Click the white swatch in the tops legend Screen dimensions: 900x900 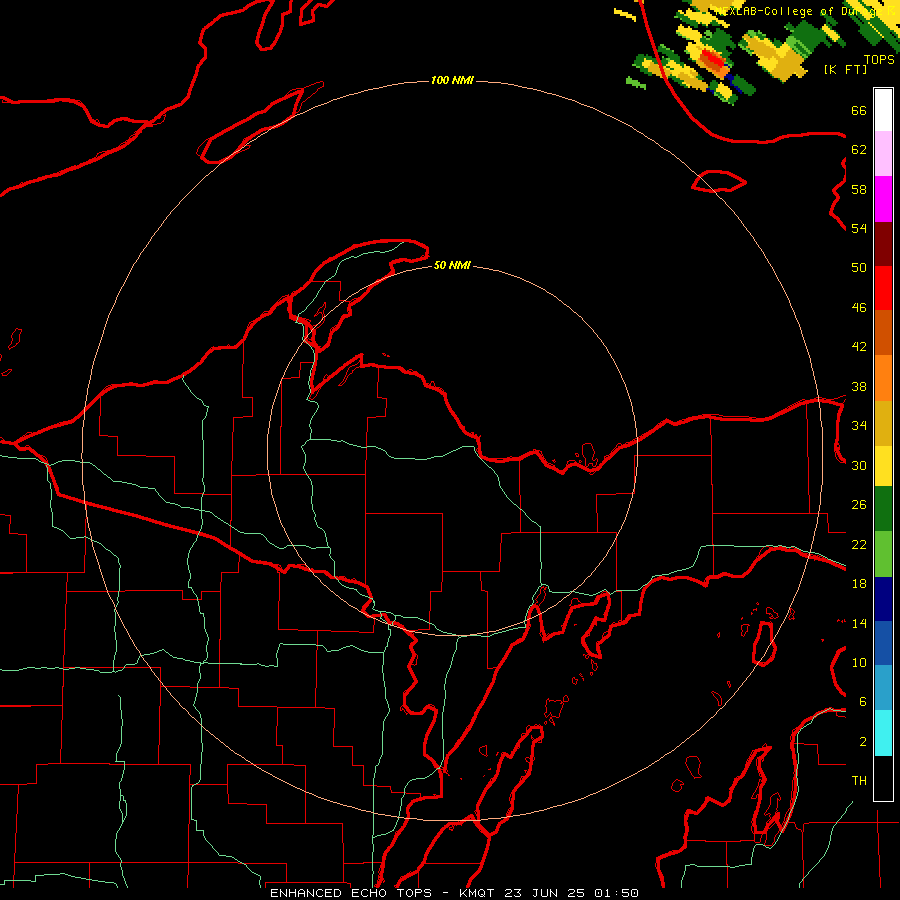point(883,110)
